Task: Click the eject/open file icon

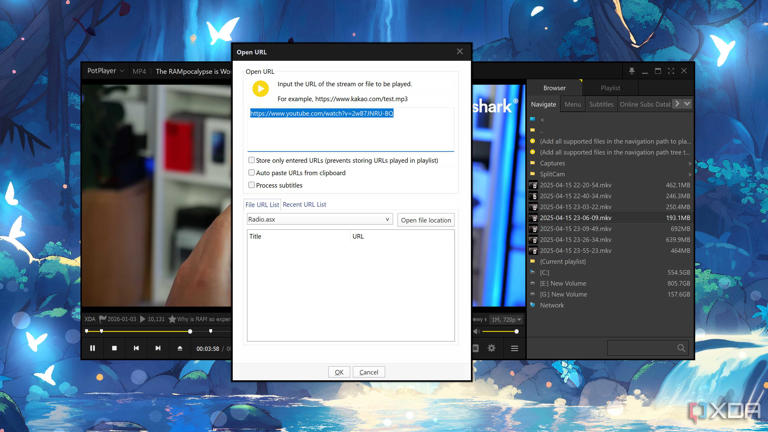Action: tap(180, 348)
